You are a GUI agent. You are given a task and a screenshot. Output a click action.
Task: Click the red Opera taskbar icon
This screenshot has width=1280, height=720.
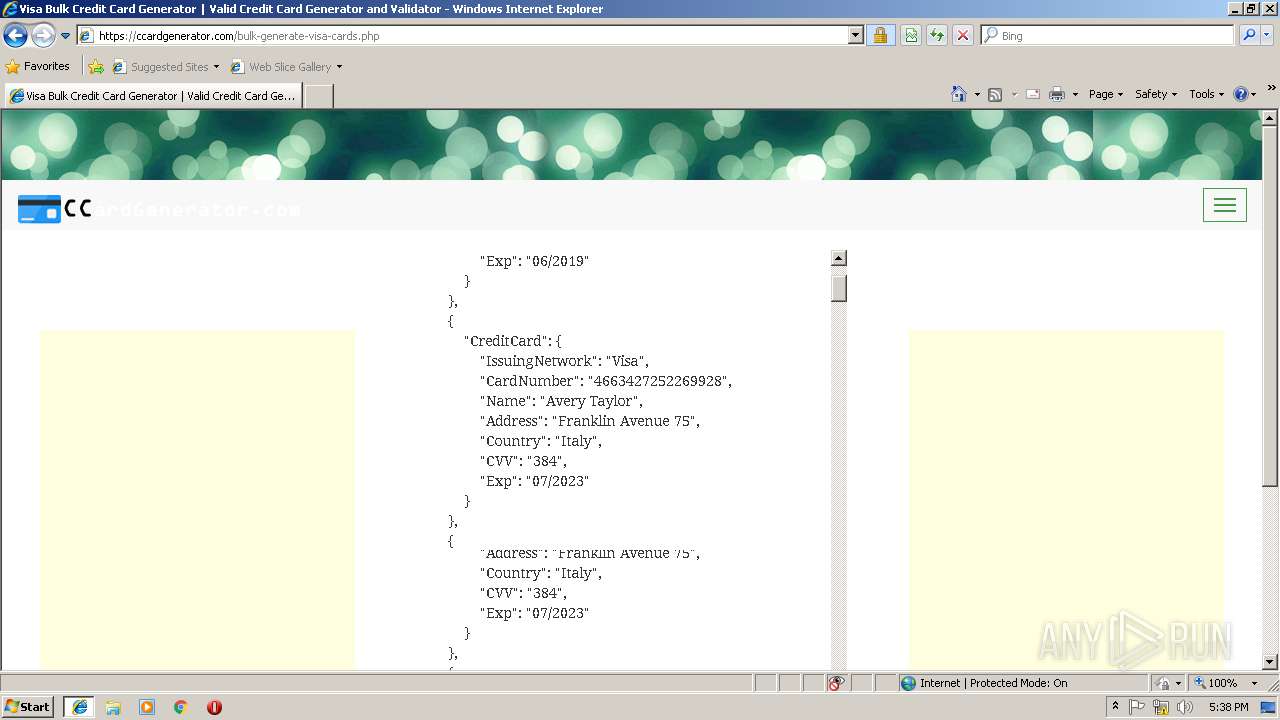click(214, 707)
